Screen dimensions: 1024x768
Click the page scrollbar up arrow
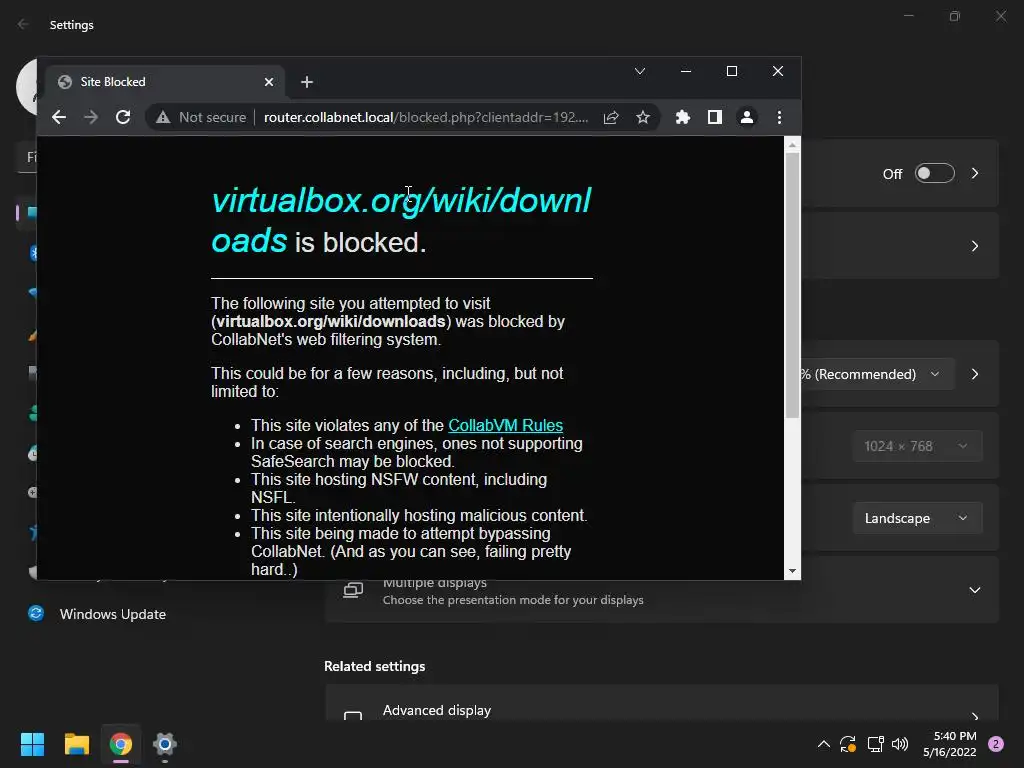pos(792,145)
